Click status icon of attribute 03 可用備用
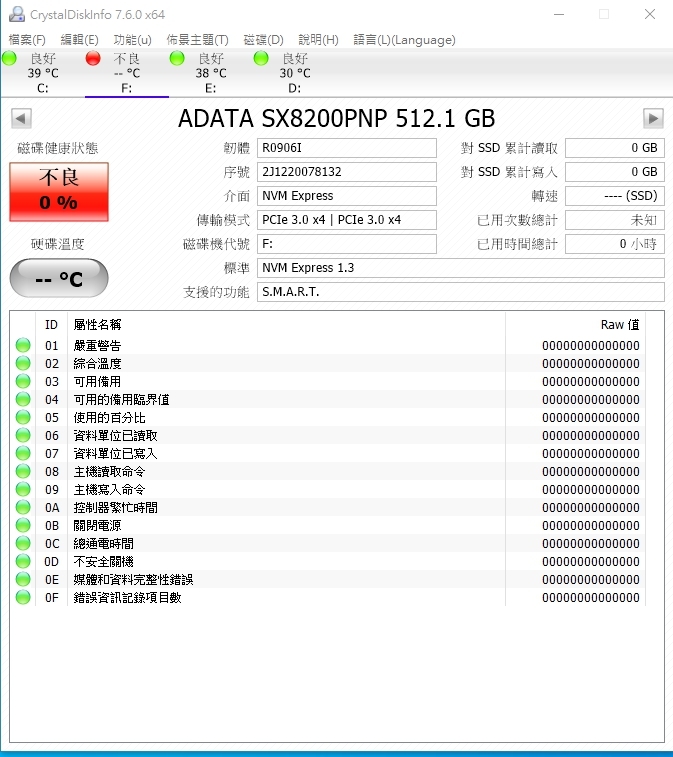The width and height of the screenshot is (673, 757). (x=23, y=381)
